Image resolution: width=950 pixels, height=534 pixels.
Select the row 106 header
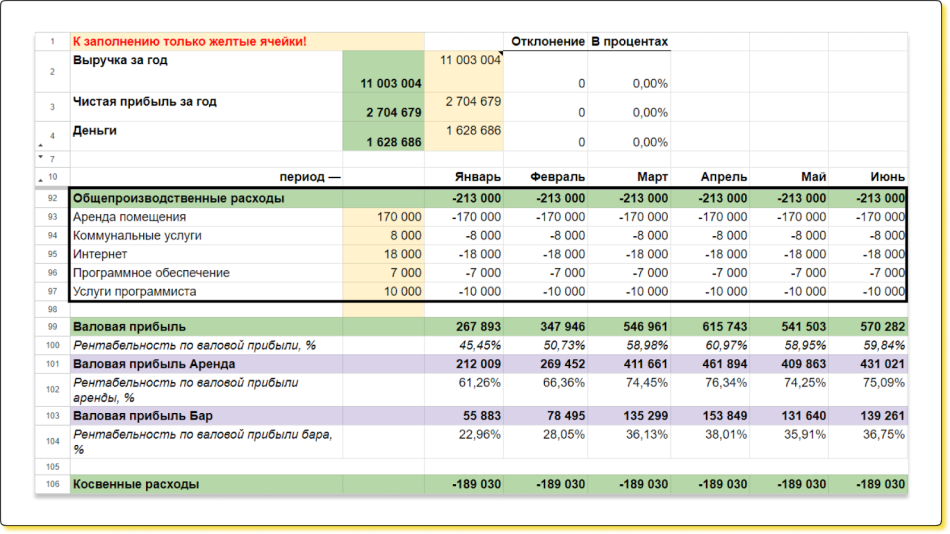coord(52,484)
